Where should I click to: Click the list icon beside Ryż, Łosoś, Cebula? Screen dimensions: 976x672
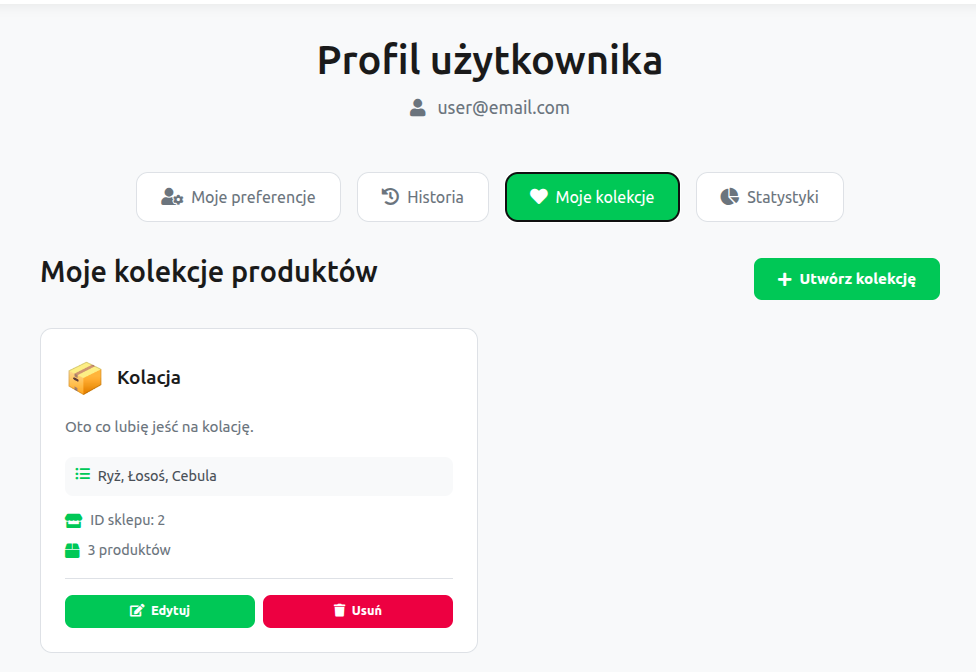coord(82,475)
